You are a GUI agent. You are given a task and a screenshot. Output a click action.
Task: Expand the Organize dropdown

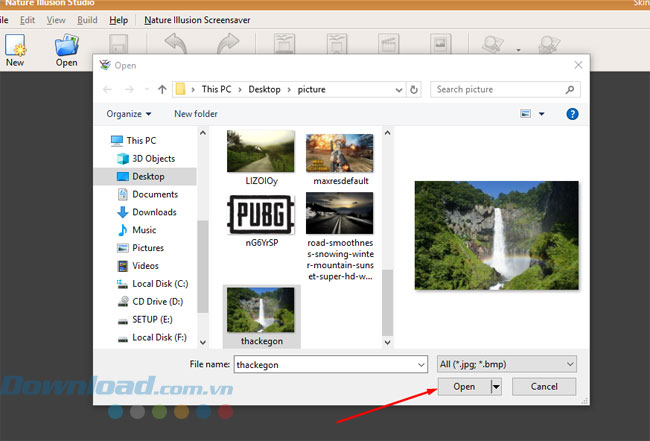click(129, 114)
